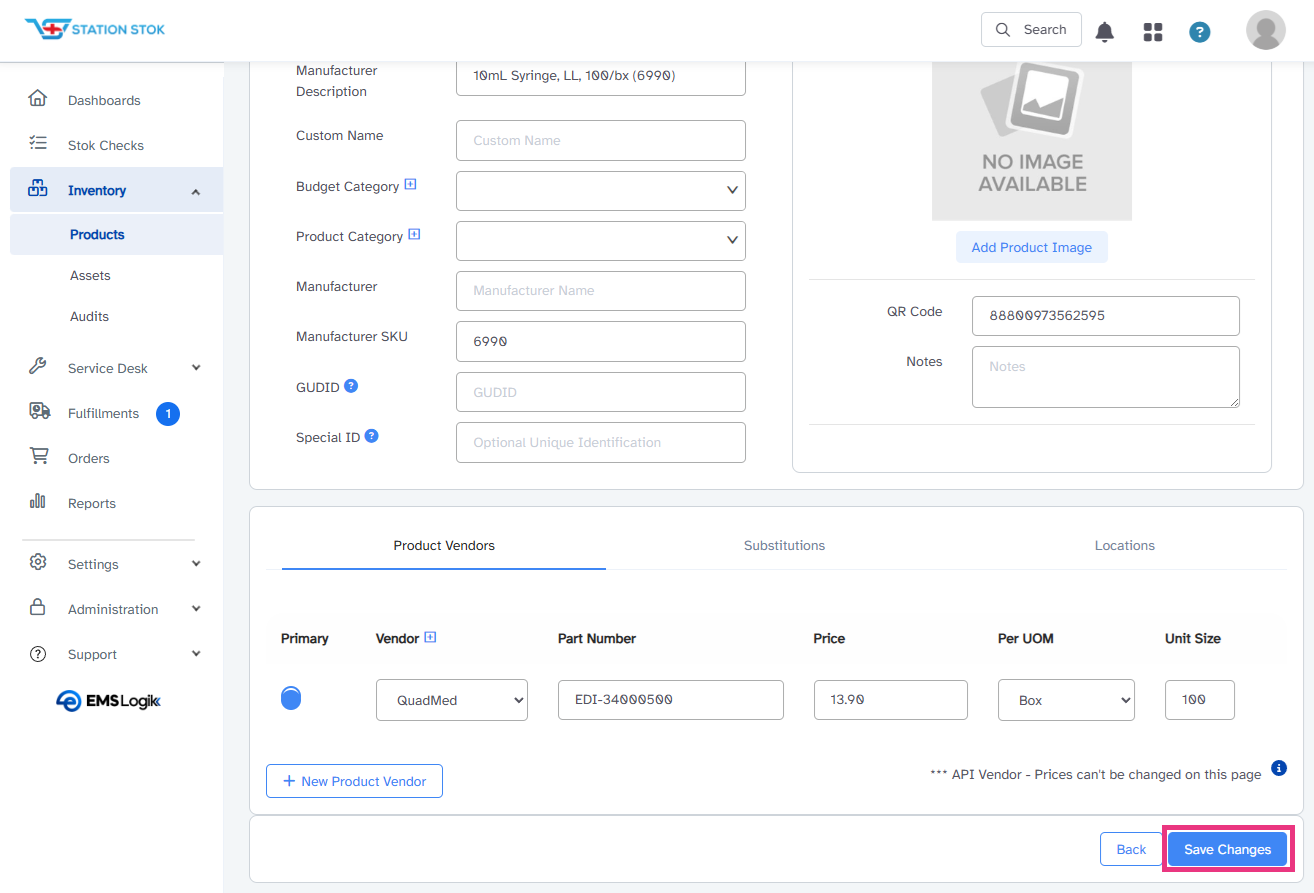Click the Settings gear icon

tap(38, 562)
